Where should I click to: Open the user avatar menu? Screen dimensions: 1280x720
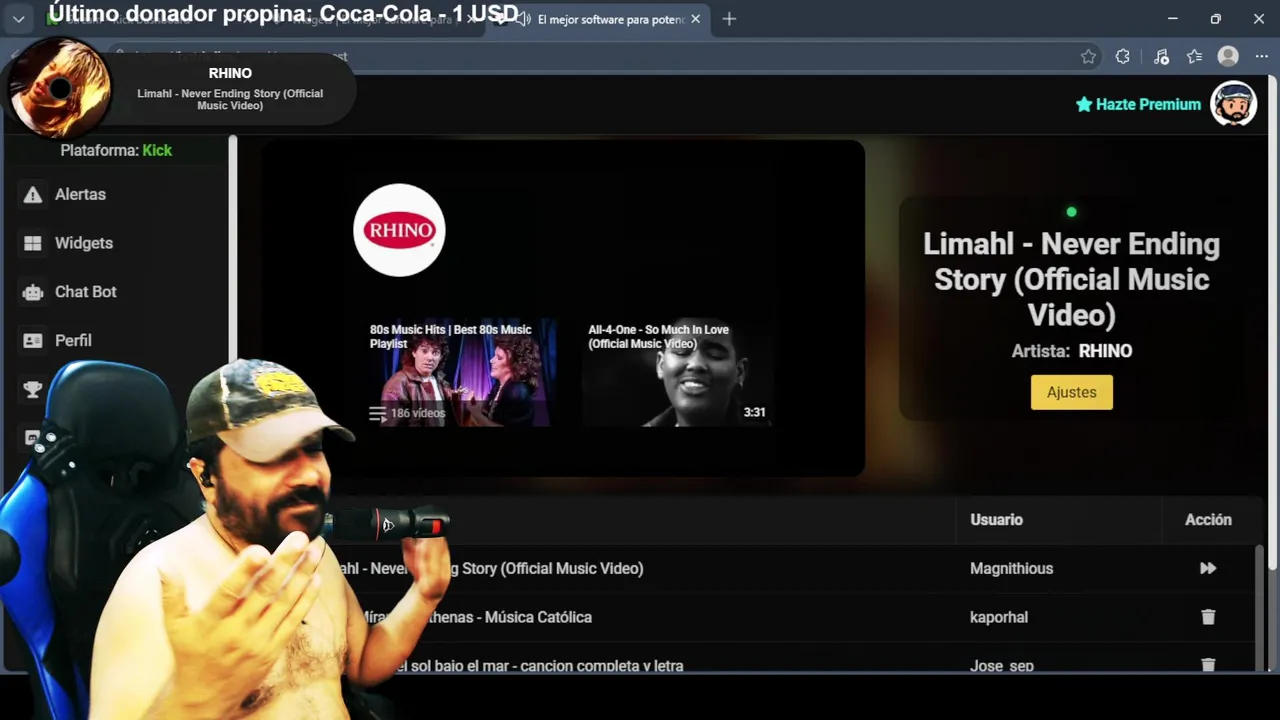1233,104
